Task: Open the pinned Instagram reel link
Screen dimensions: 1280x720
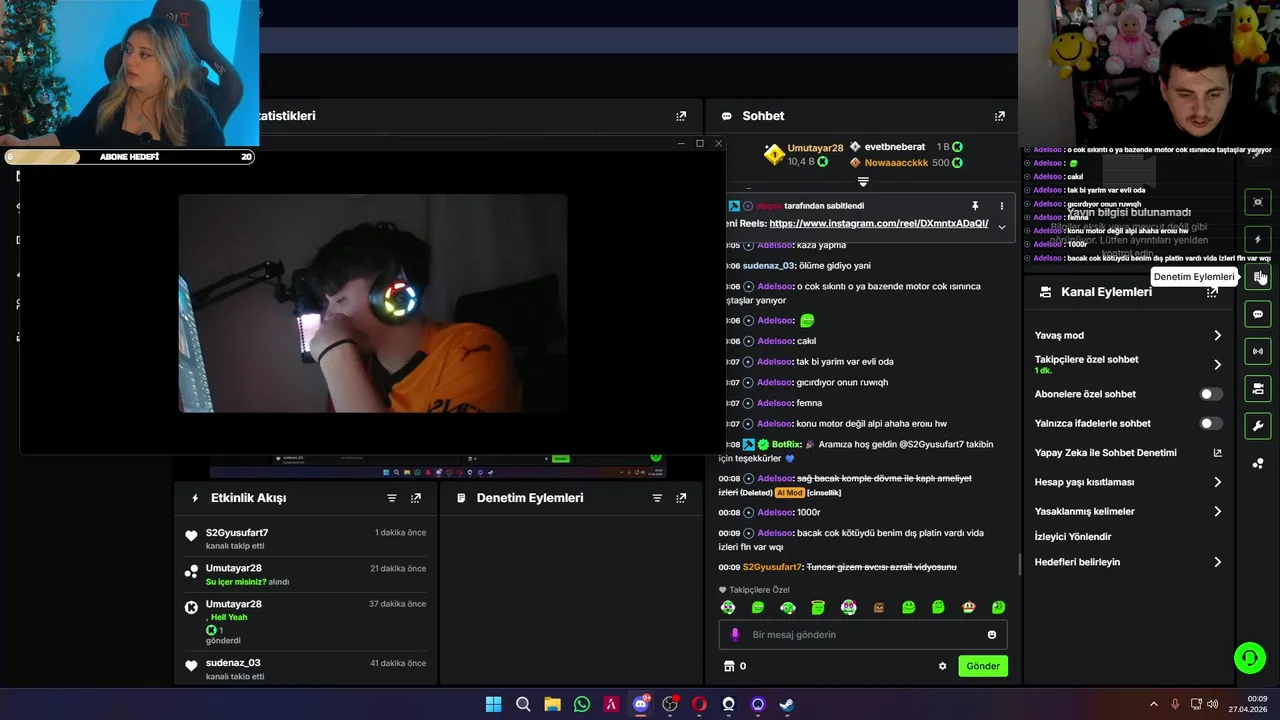Action: pos(878,223)
